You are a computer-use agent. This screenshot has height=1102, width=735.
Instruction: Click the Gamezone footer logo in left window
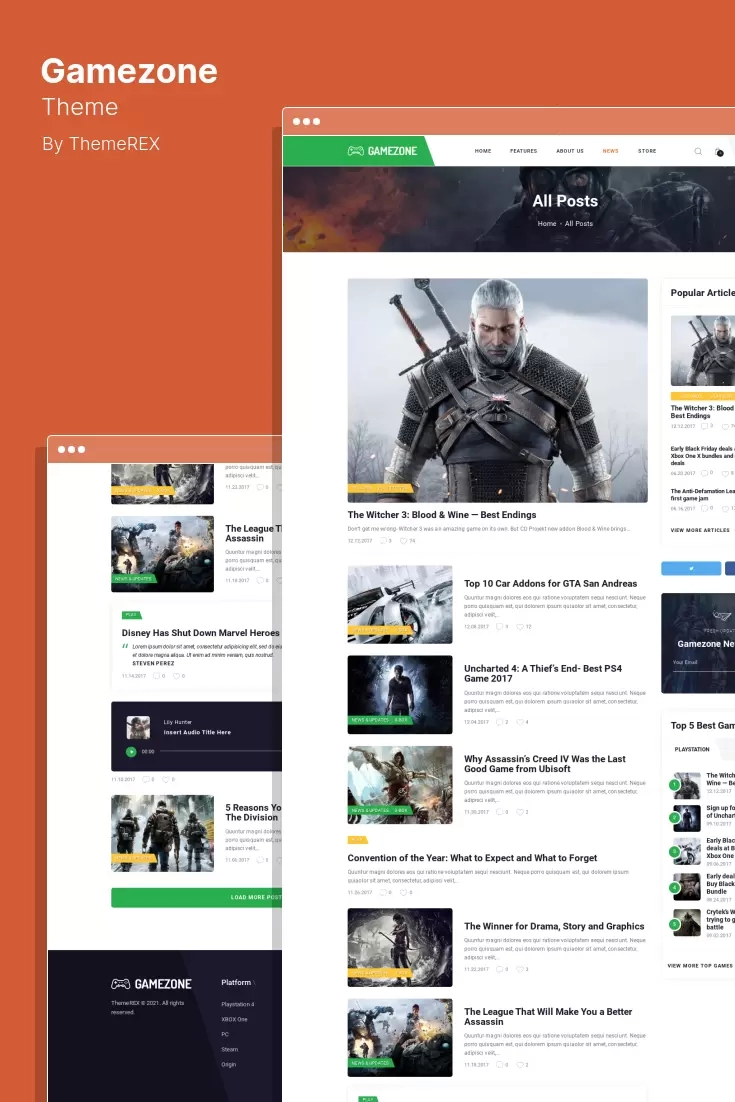[x=151, y=984]
